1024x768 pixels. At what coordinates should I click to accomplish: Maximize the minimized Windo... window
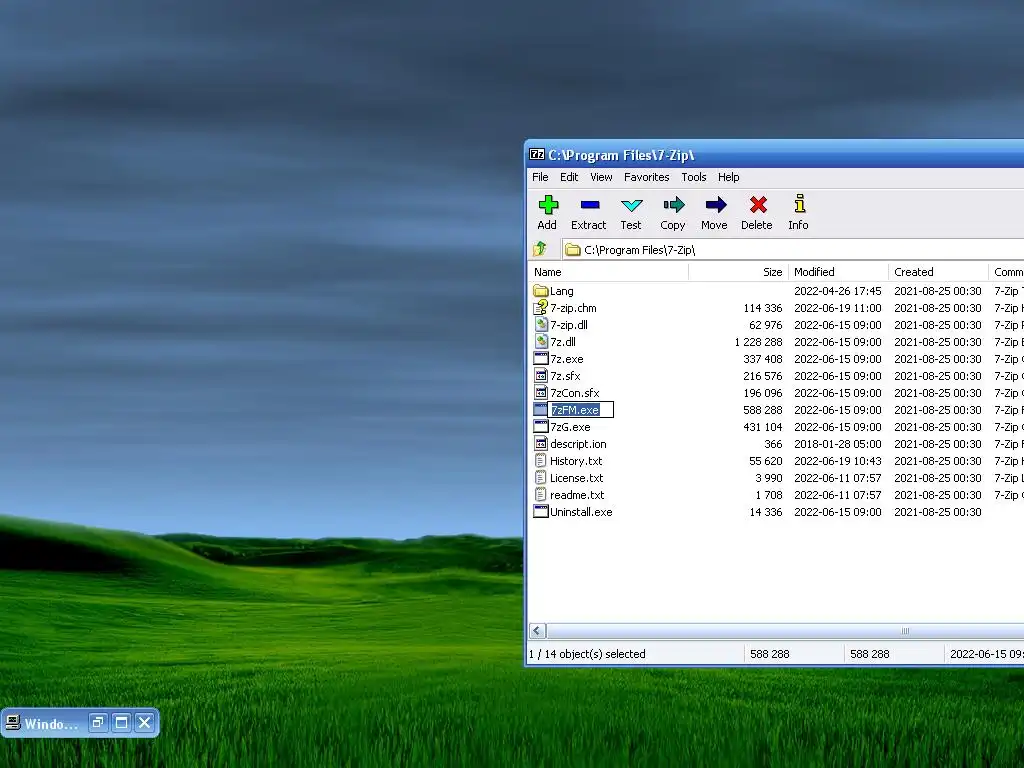pos(121,722)
